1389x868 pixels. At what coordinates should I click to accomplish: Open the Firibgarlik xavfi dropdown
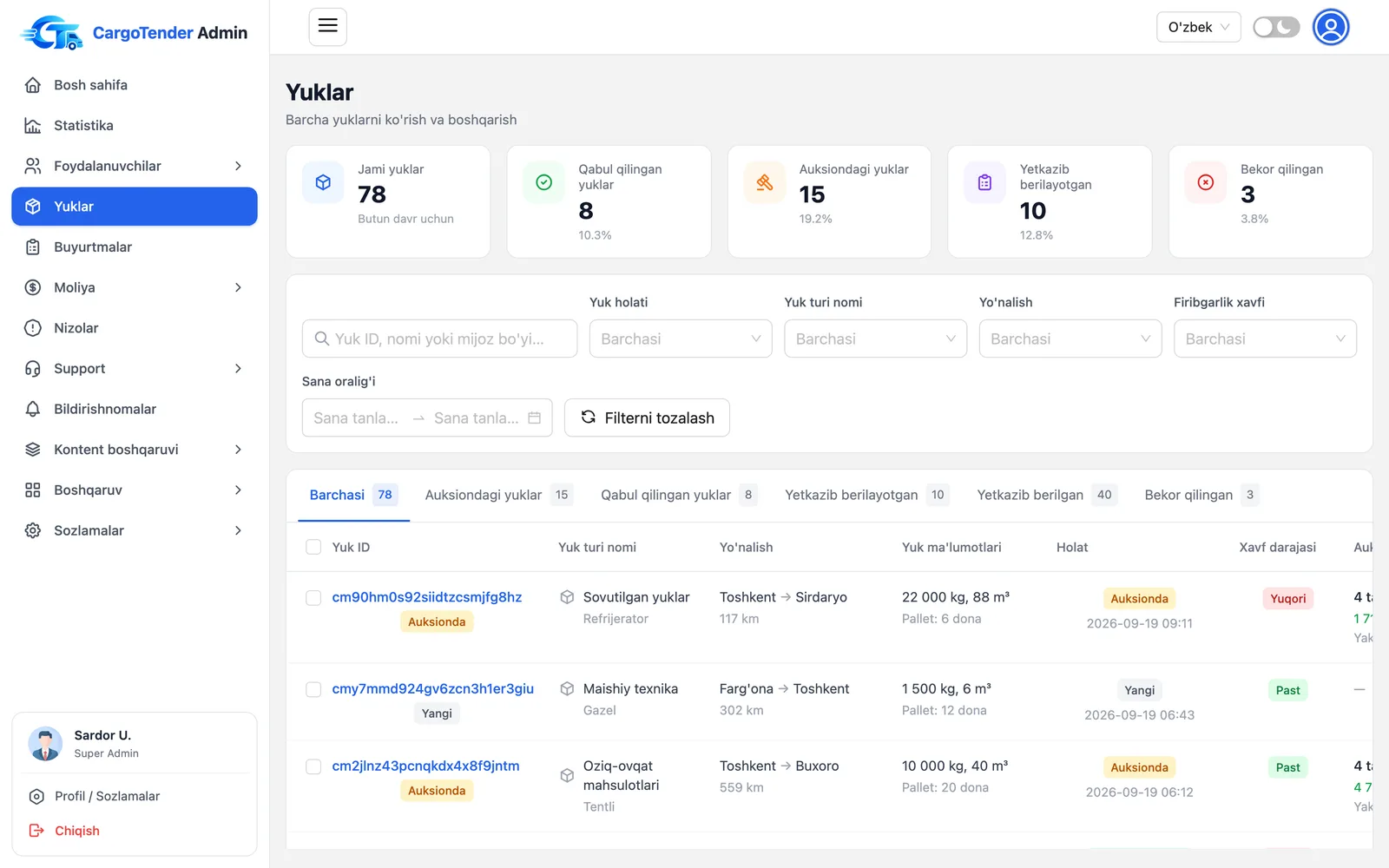coord(1265,339)
